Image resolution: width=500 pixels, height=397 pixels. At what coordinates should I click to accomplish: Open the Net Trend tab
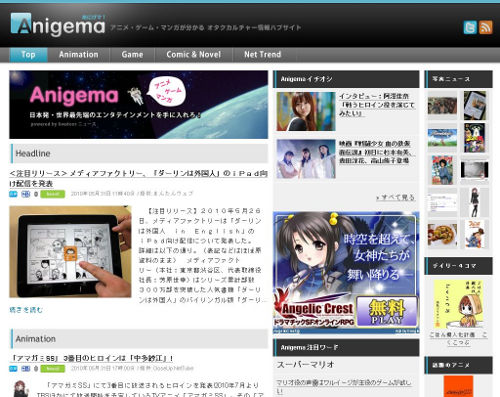pos(263,55)
